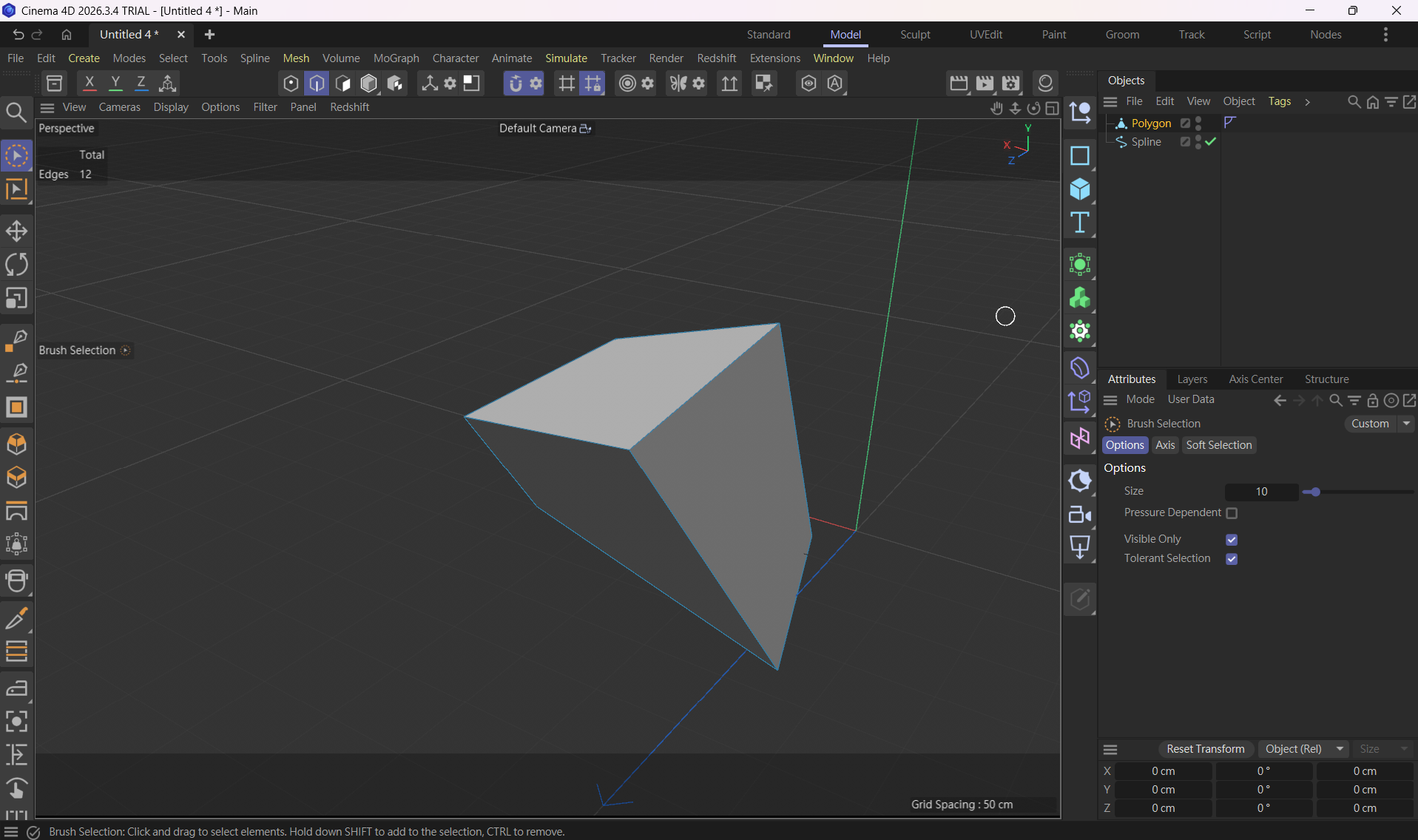
Task: Click the redo arrow
Action: click(37, 35)
